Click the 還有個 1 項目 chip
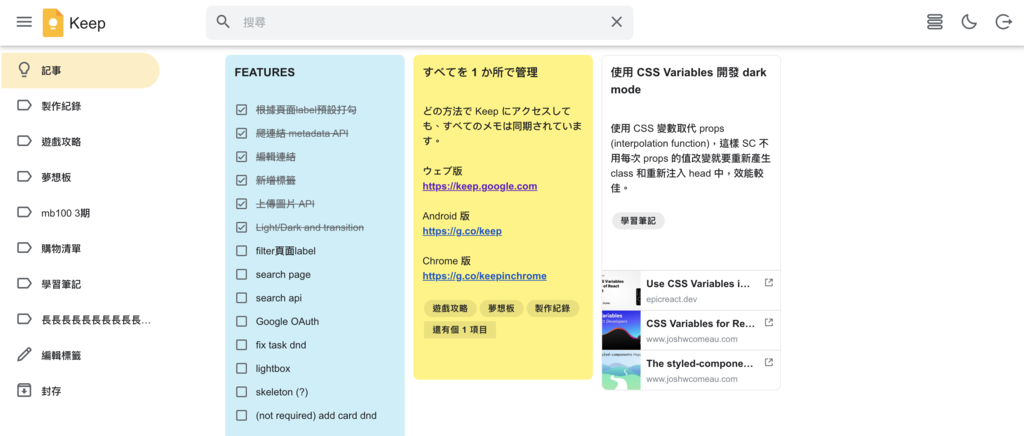The height and width of the screenshot is (436, 1024). coord(460,330)
